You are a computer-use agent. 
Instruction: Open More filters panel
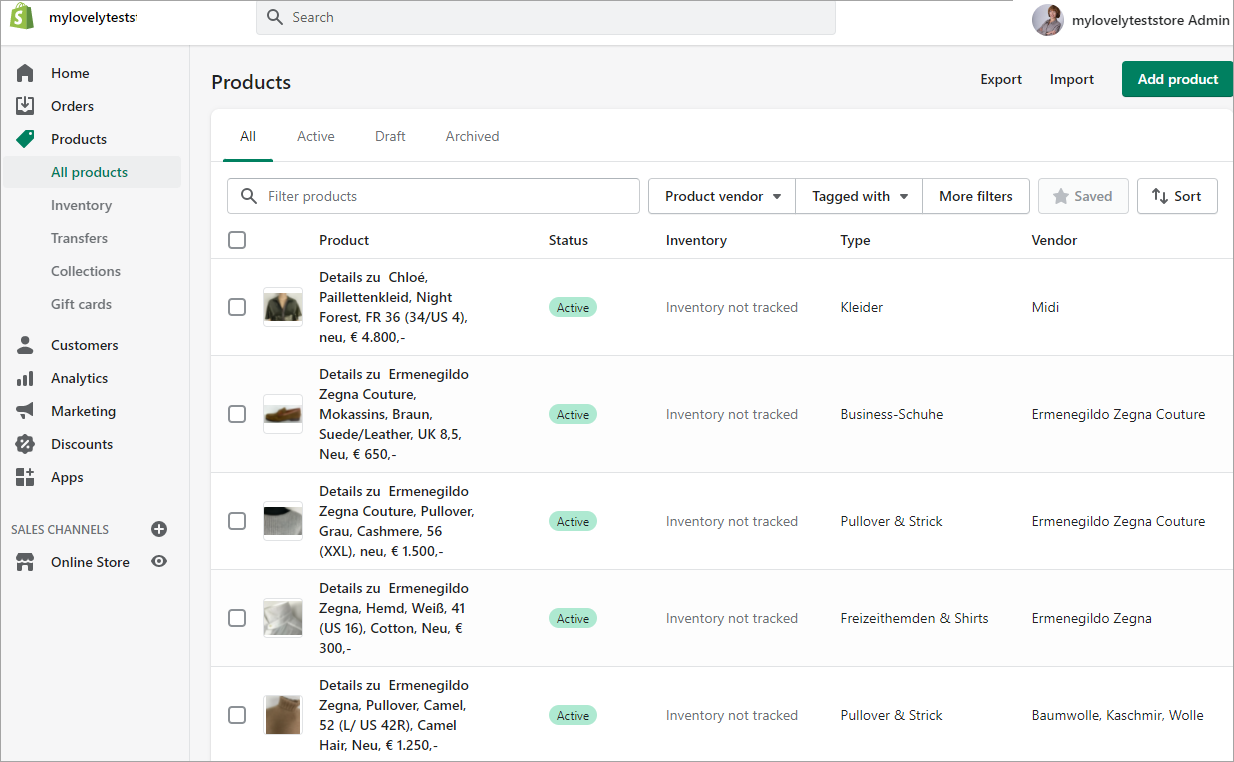tap(976, 196)
